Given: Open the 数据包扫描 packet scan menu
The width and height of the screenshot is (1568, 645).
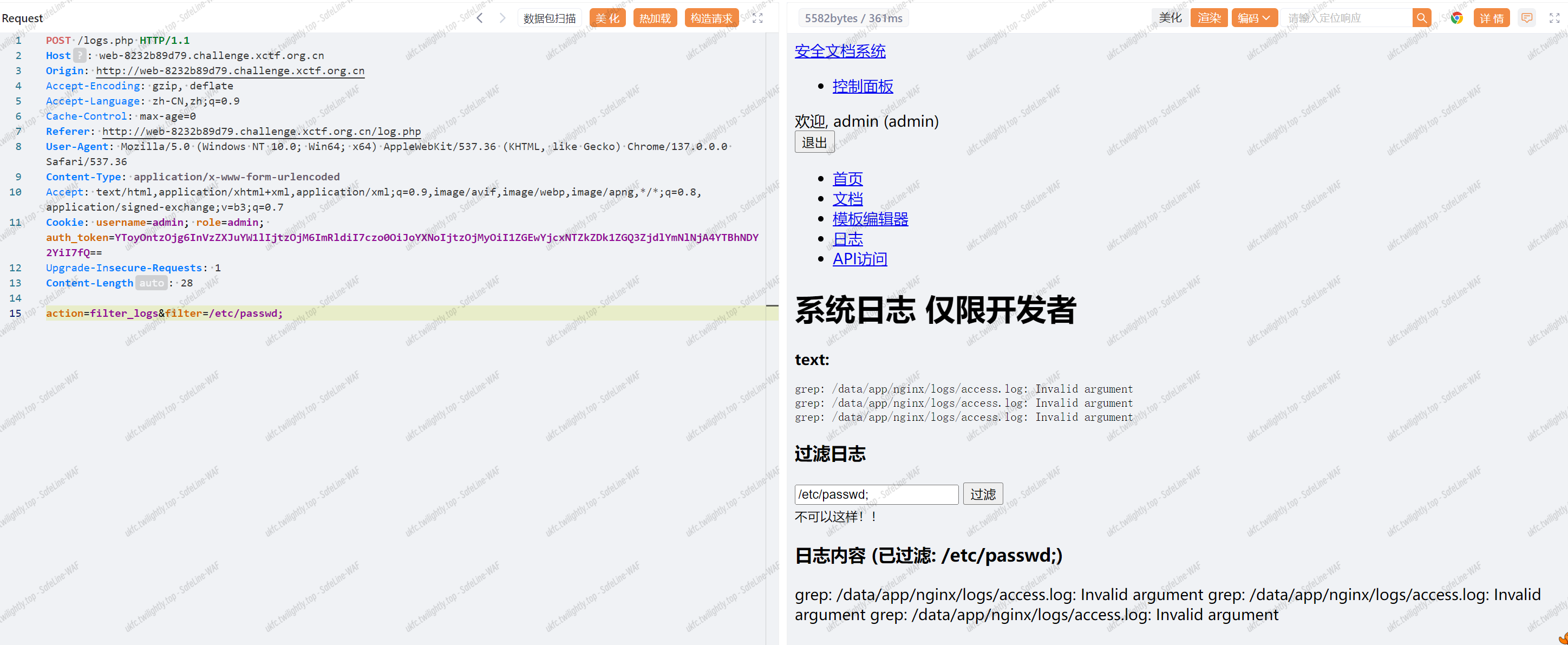Looking at the screenshot, I should tap(549, 18).
